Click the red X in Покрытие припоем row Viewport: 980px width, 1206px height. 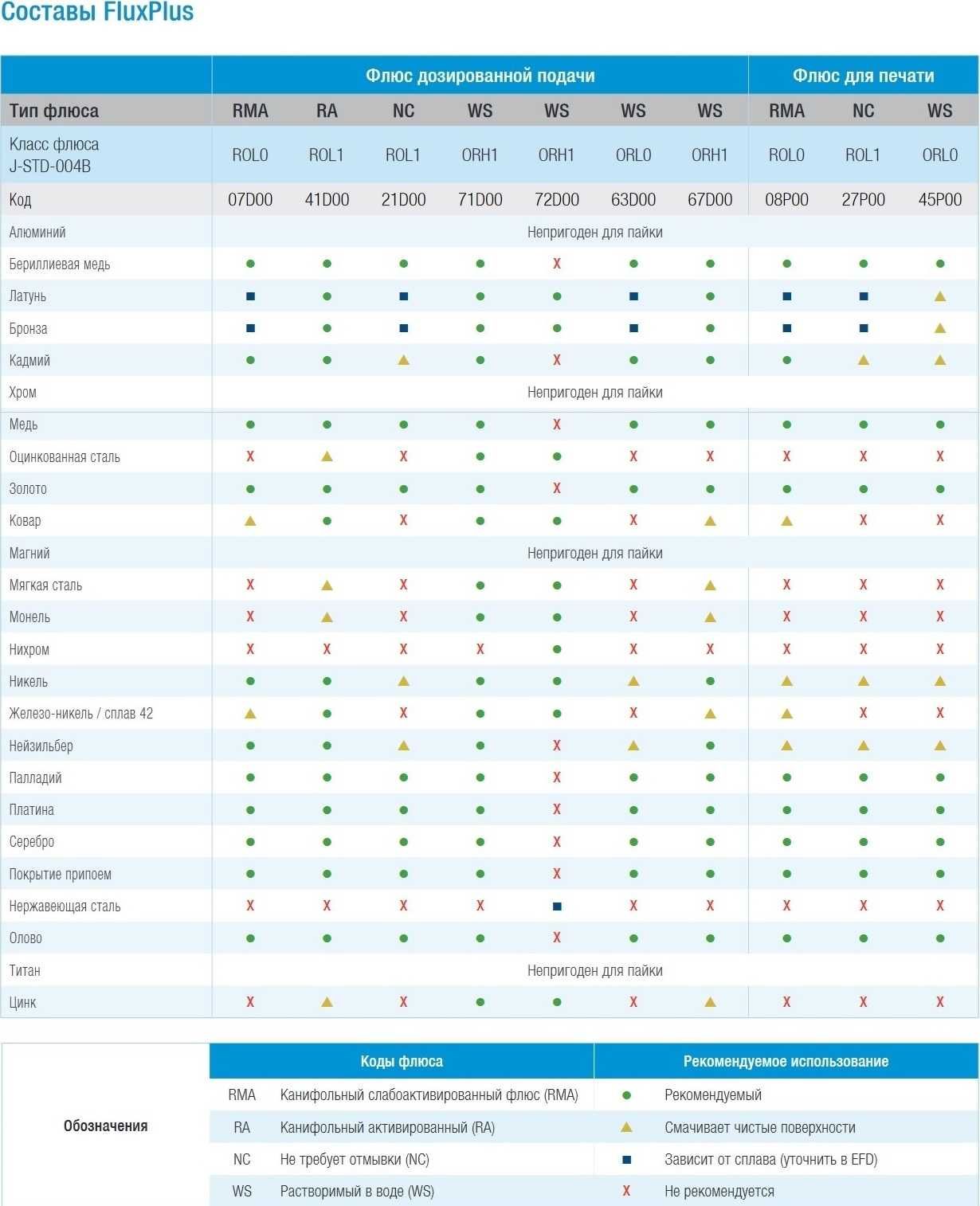tap(557, 874)
